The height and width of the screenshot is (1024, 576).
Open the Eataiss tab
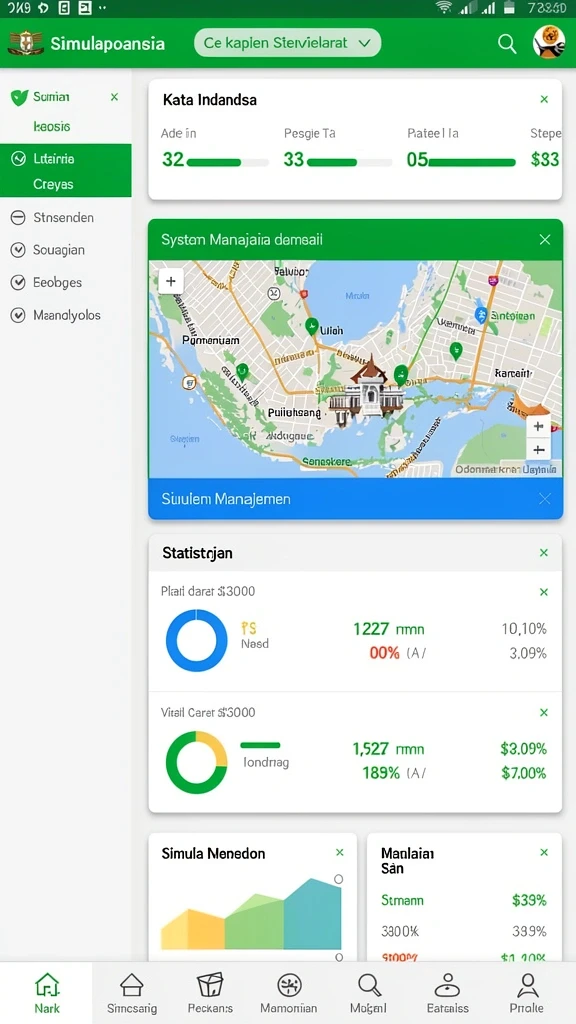[x=448, y=993]
